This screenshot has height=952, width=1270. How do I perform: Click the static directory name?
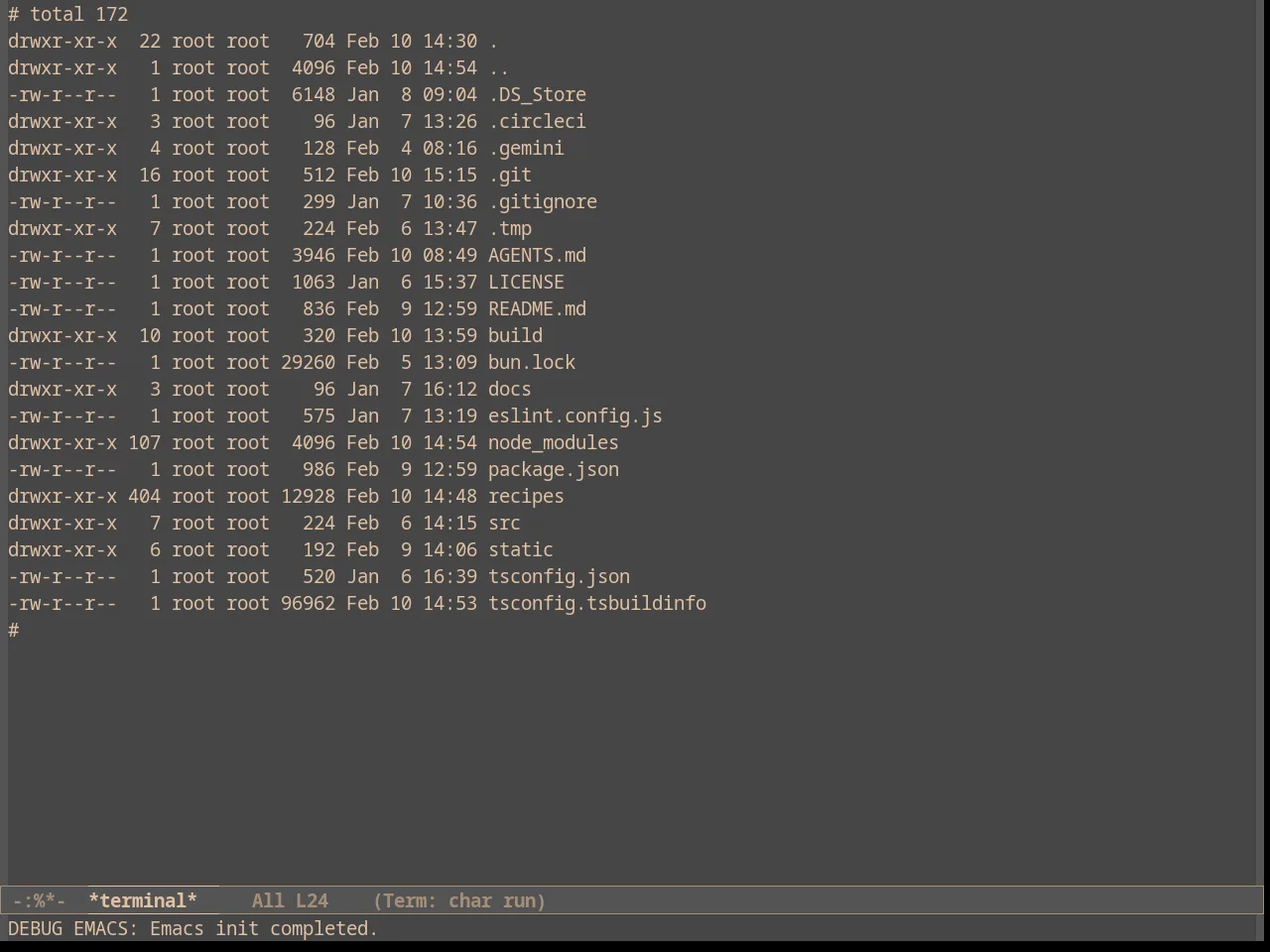[x=521, y=549]
